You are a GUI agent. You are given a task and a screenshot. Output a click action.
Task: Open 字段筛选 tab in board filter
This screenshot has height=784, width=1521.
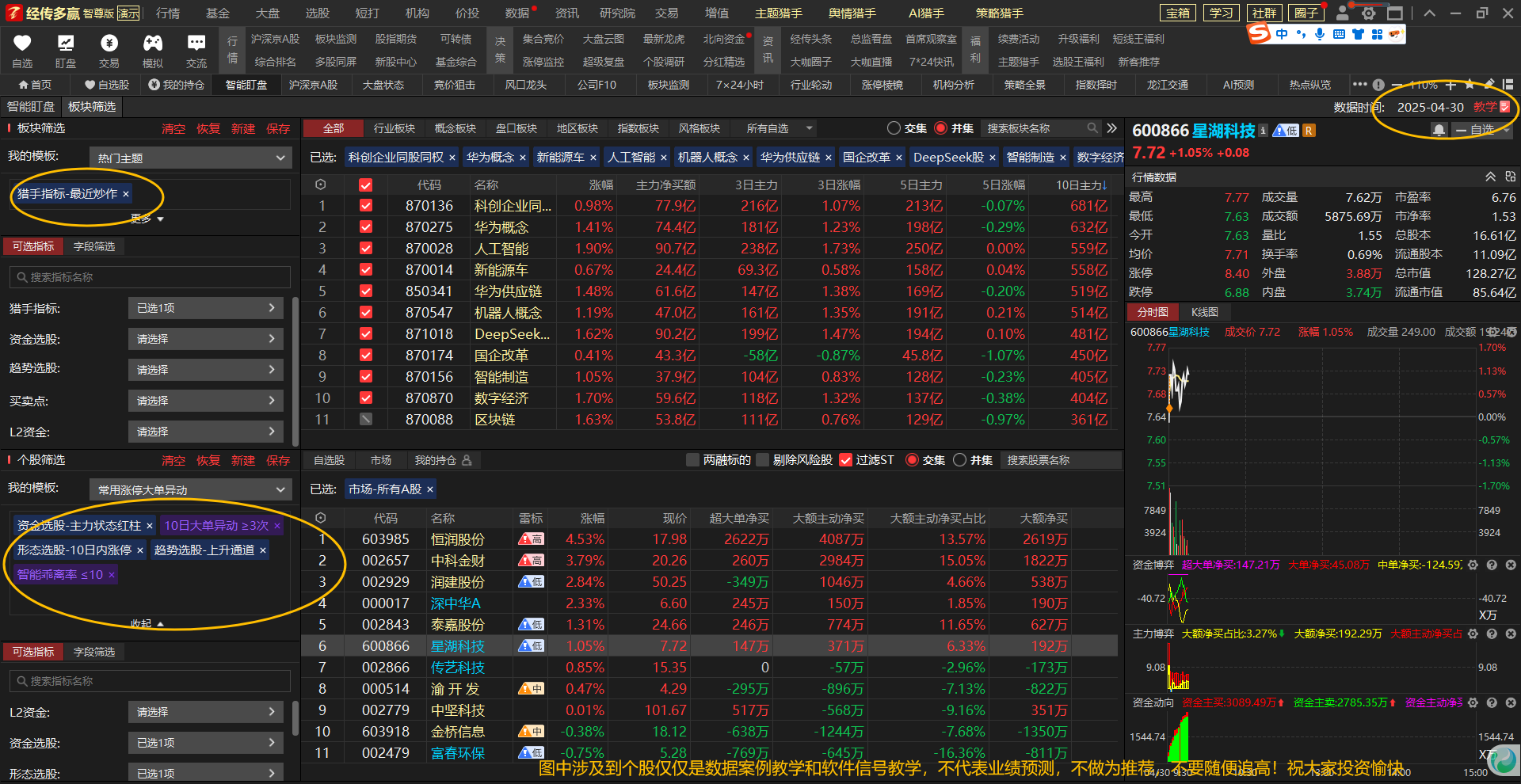point(94,247)
